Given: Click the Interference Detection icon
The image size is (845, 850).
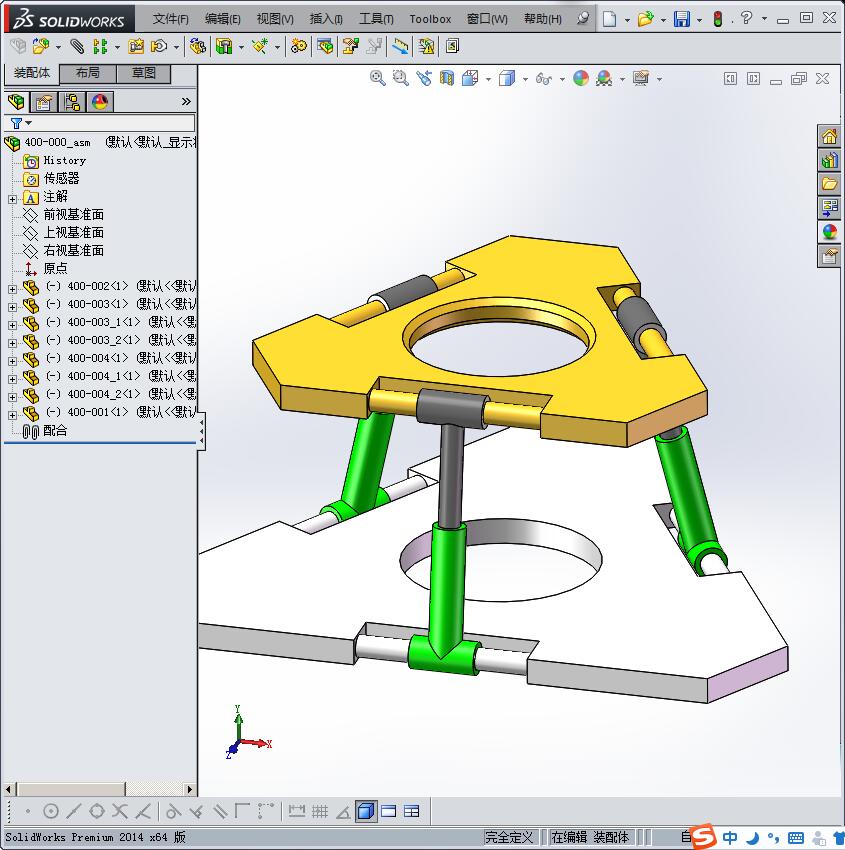Looking at the screenshot, I should 401,47.
